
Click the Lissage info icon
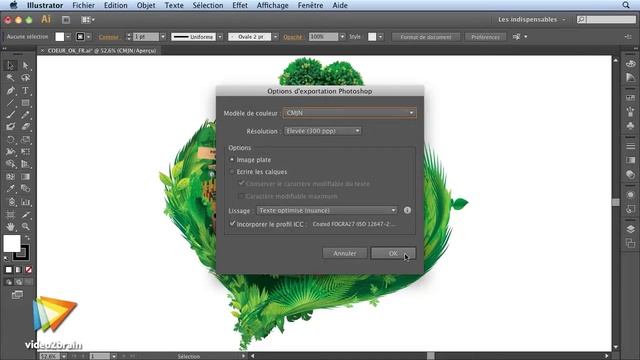click(x=407, y=210)
